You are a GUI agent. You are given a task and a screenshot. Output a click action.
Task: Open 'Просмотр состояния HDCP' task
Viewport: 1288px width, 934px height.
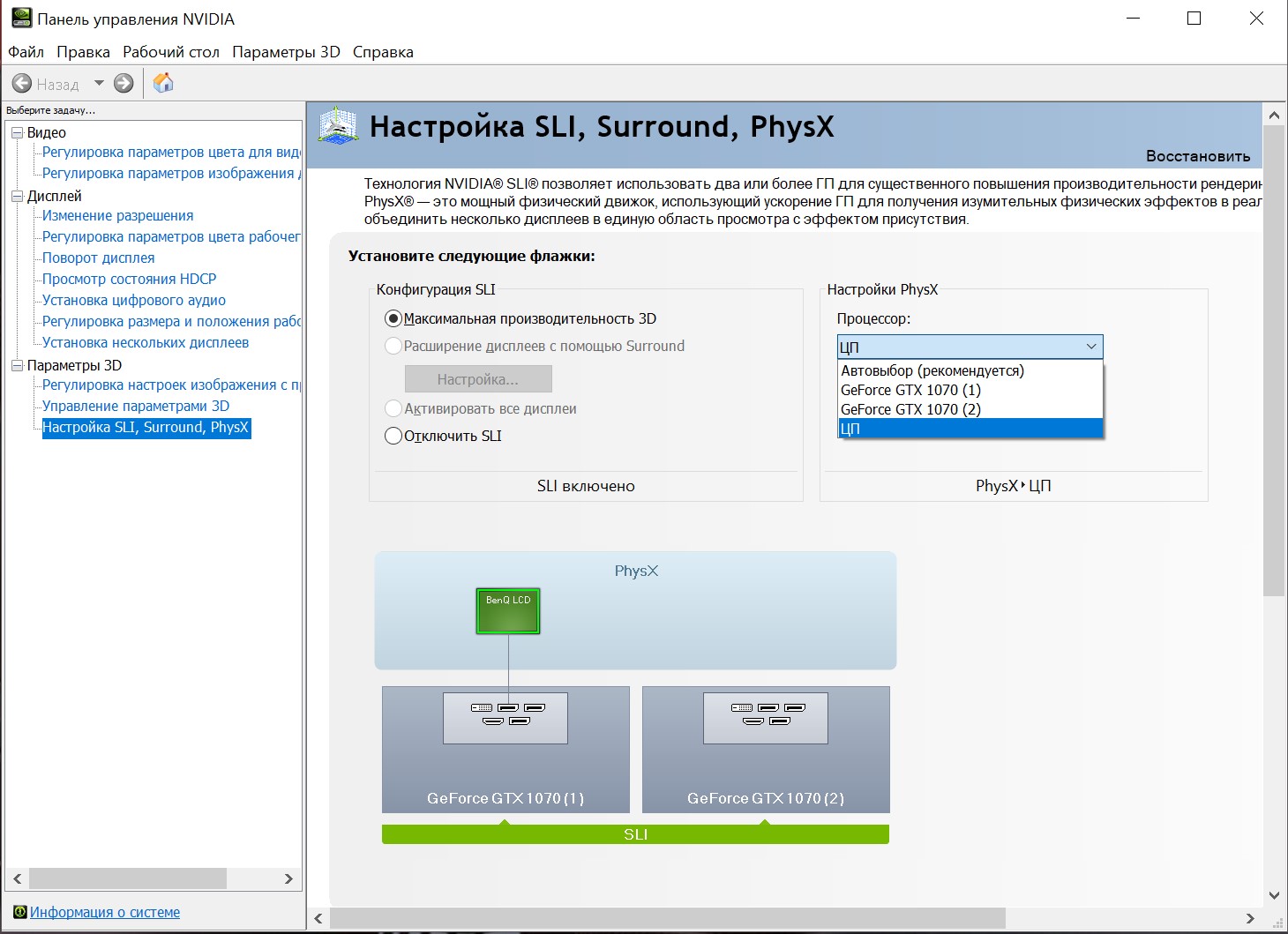pos(129,279)
